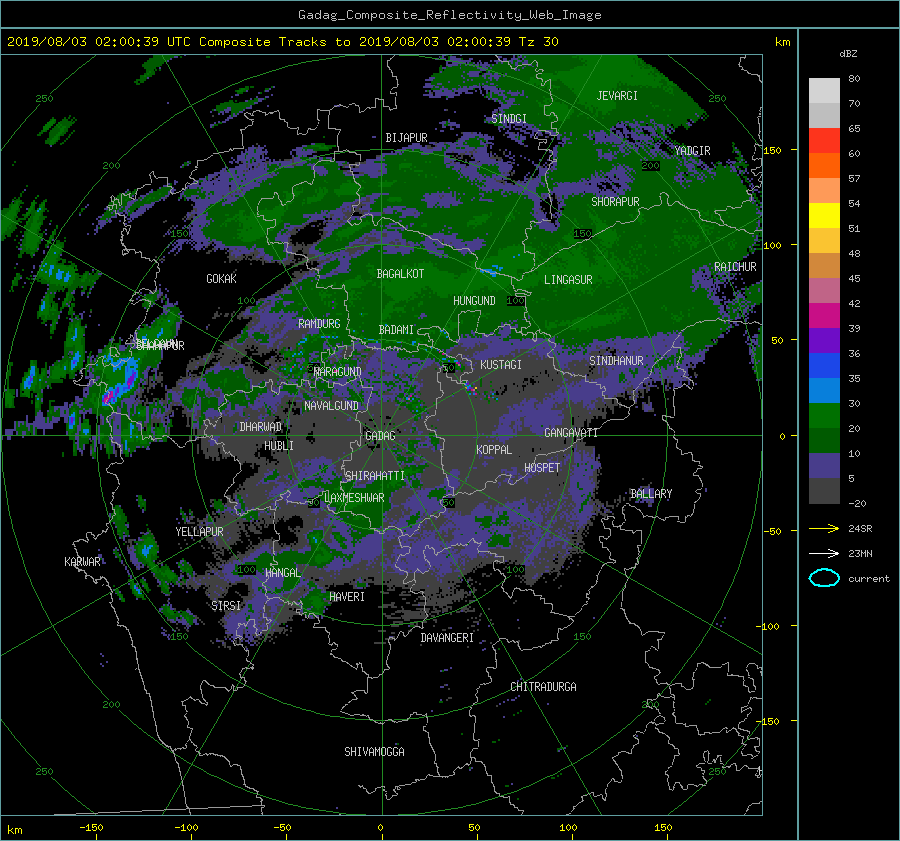Click the NARAGUND city label
The image size is (900, 841).
(338, 372)
